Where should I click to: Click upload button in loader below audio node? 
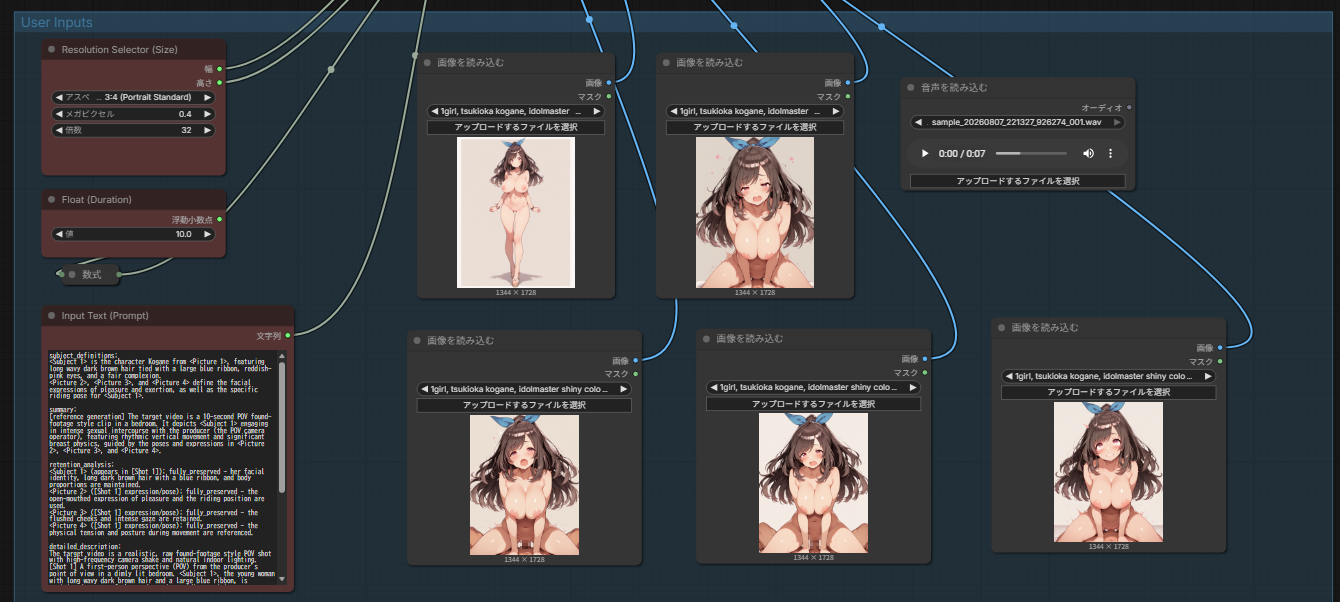(1109, 392)
